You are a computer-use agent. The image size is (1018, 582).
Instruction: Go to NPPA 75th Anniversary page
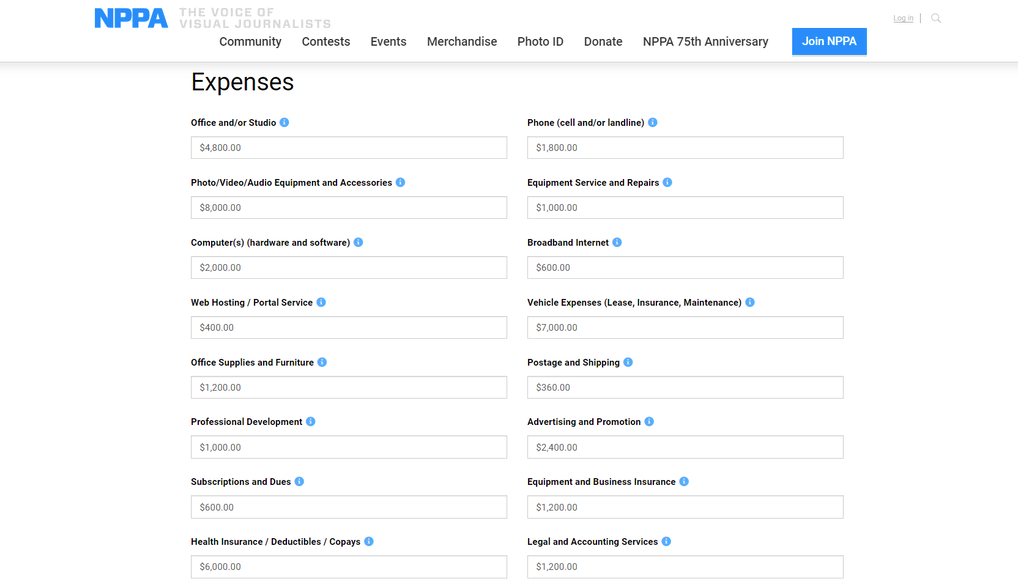pos(706,42)
